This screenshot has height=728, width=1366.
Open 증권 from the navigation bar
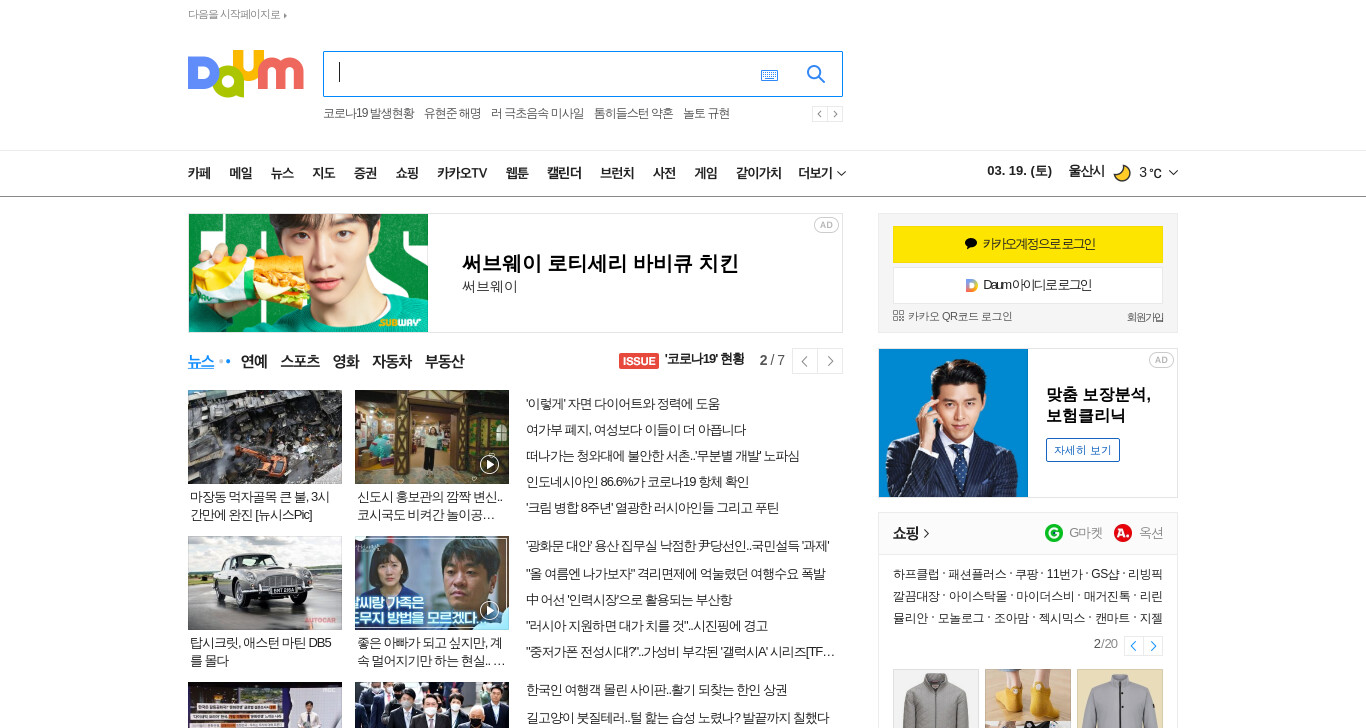pyautogui.click(x=365, y=173)
